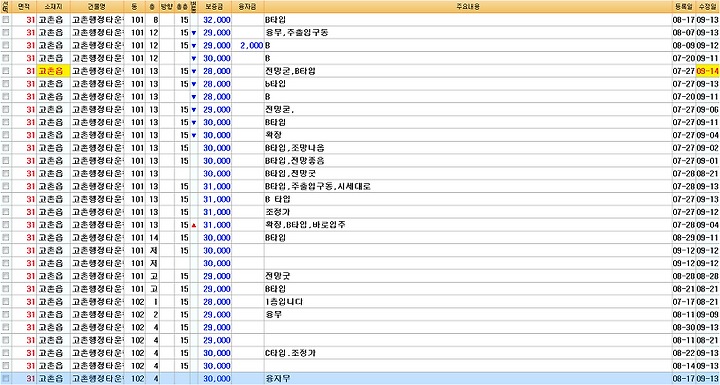Click the 09-09 modified date
720x385 pixels.
708,315
